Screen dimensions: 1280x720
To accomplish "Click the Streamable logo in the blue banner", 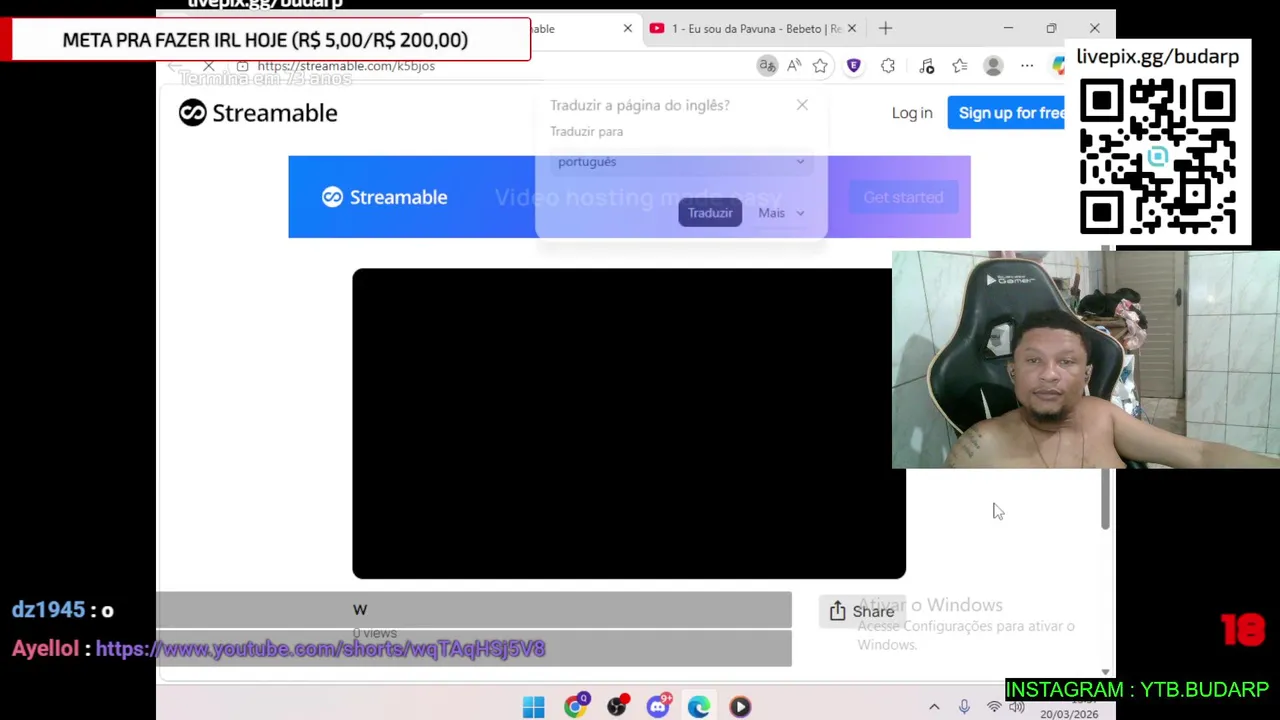I will coord(384,197).
